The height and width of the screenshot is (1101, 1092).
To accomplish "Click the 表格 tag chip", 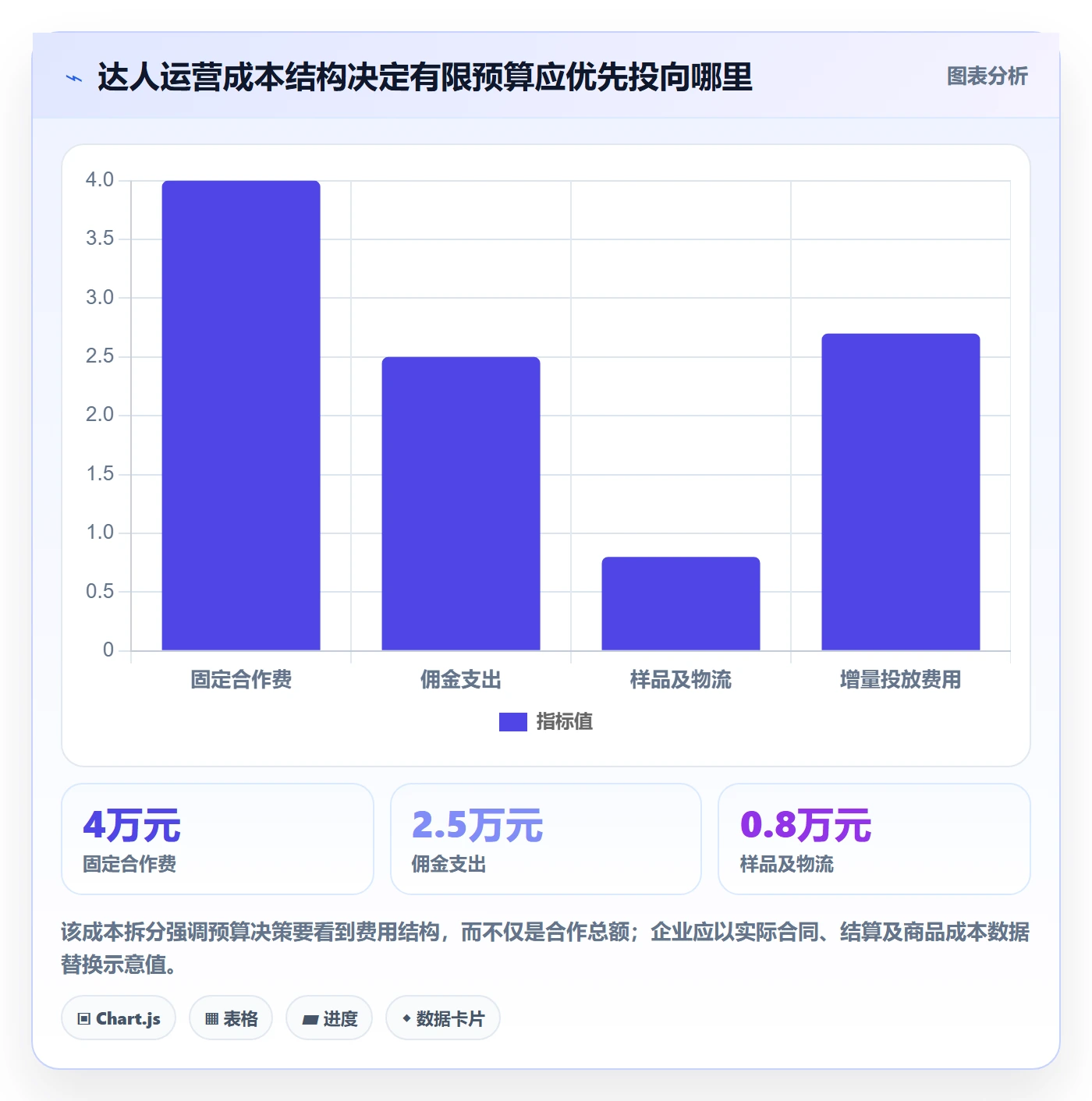I will click(x=231, y=1018).
